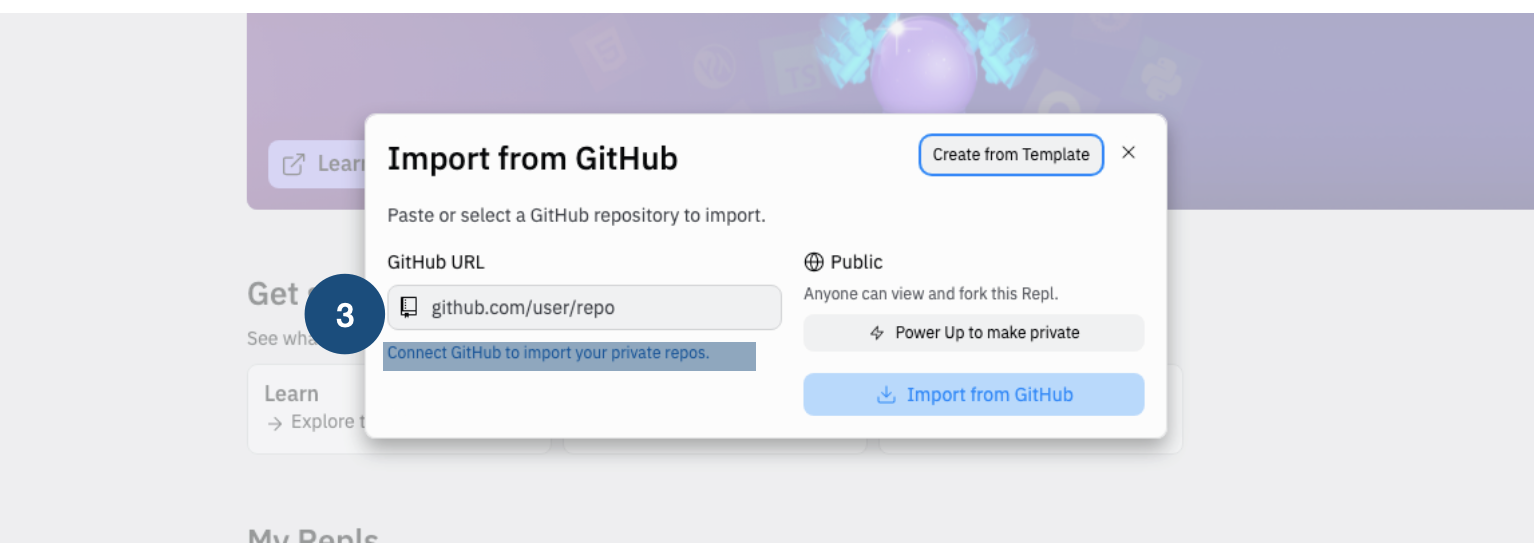Click the number 3 step badge
The width and height of the screenshot is (1534, 554).
pos(345,316)
